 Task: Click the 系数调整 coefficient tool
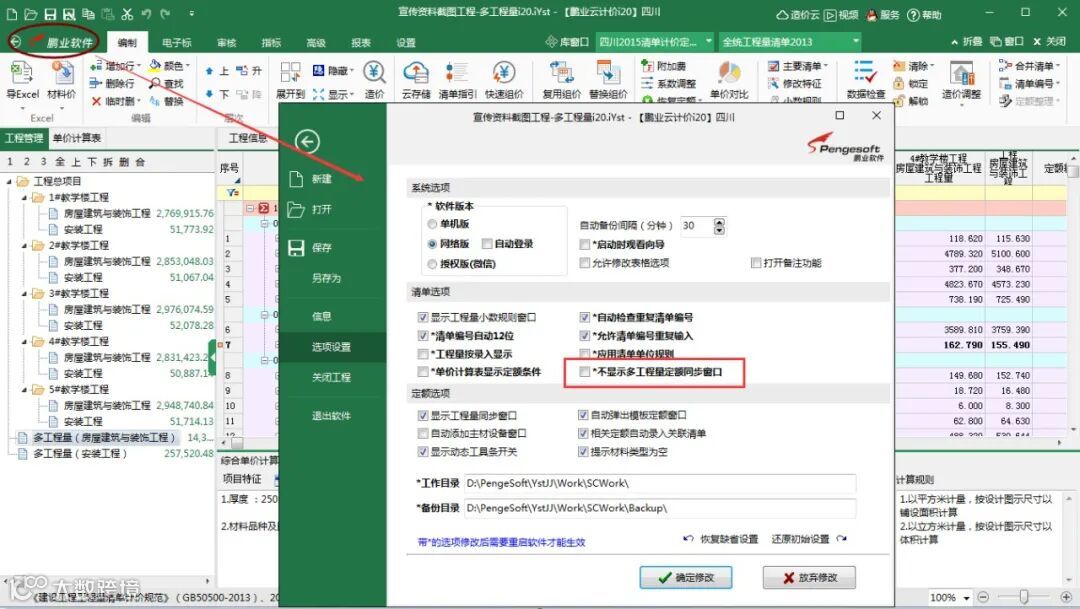(668, 83)
